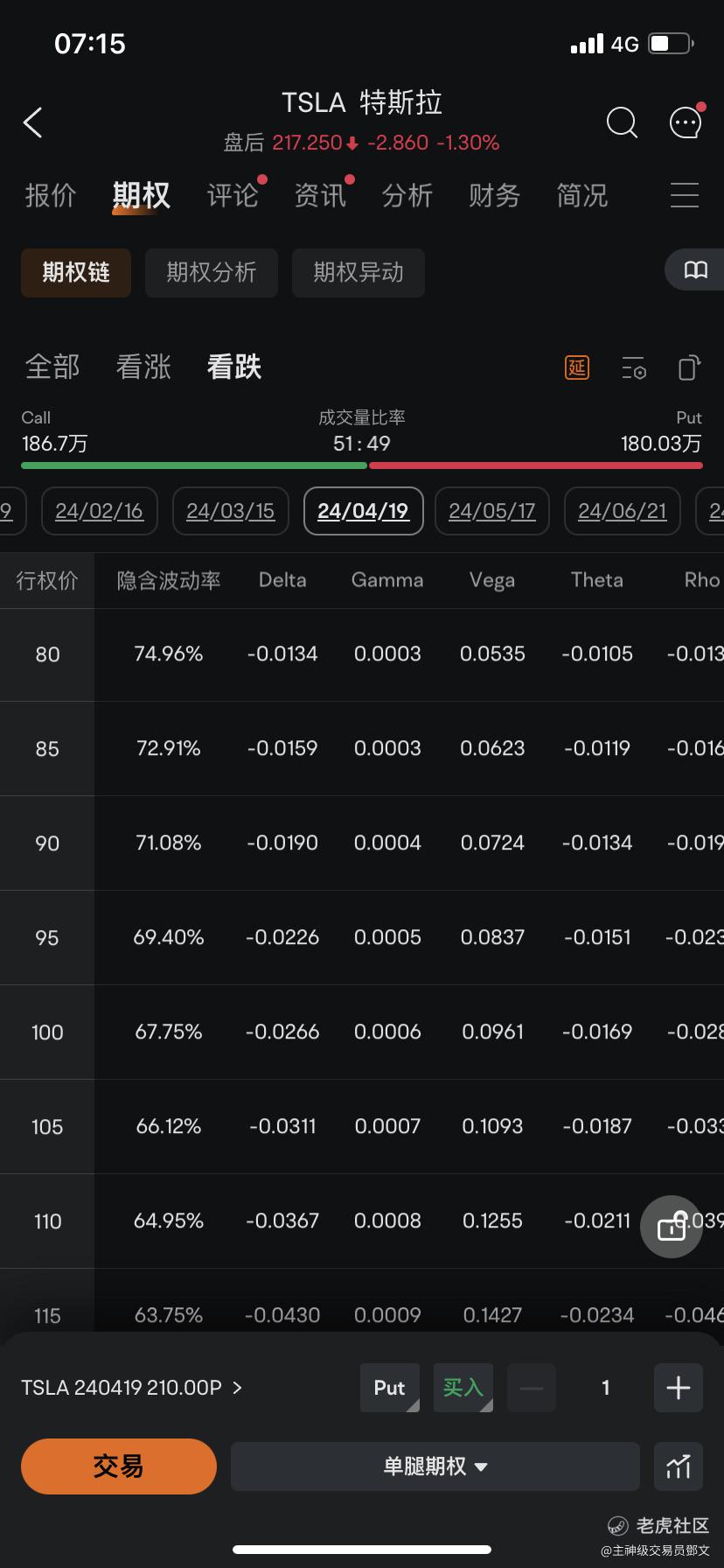Show 看跌 put options
The image size is (724, 1568).
pyautogui.click(x=234, y=367)
